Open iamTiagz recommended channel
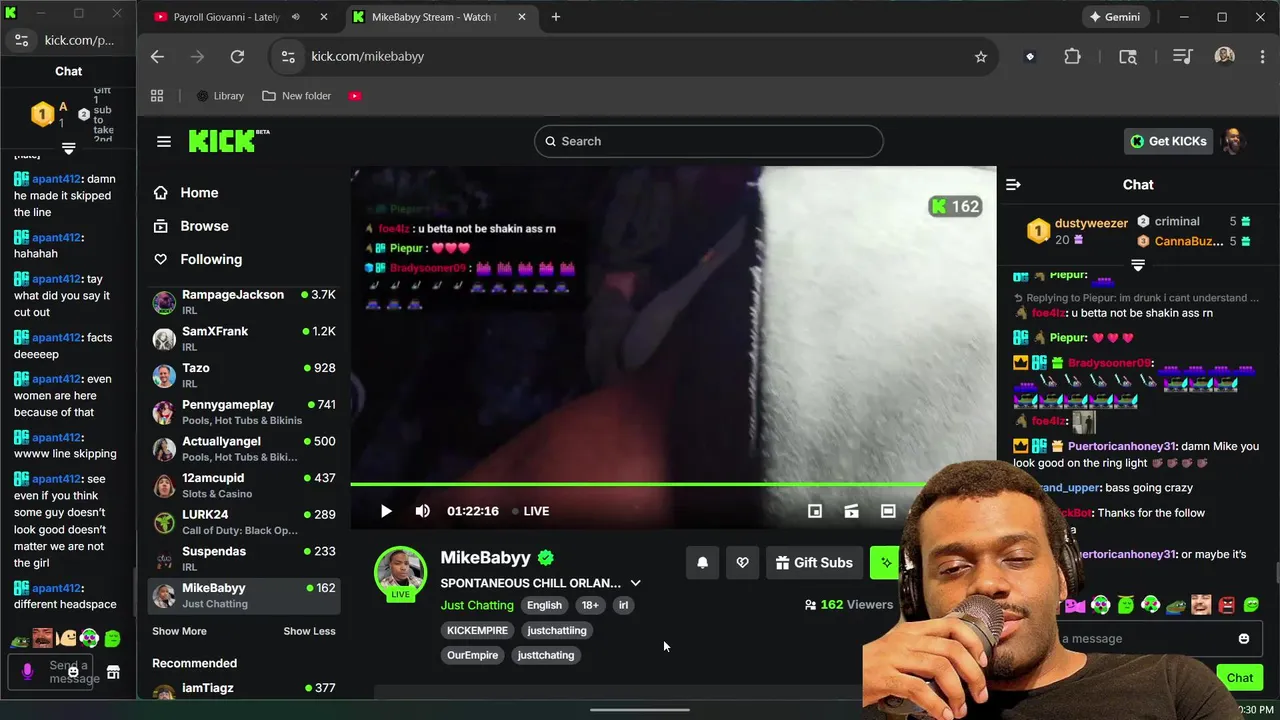Viewport: 1280px width, 720px height. coord(244,690)
